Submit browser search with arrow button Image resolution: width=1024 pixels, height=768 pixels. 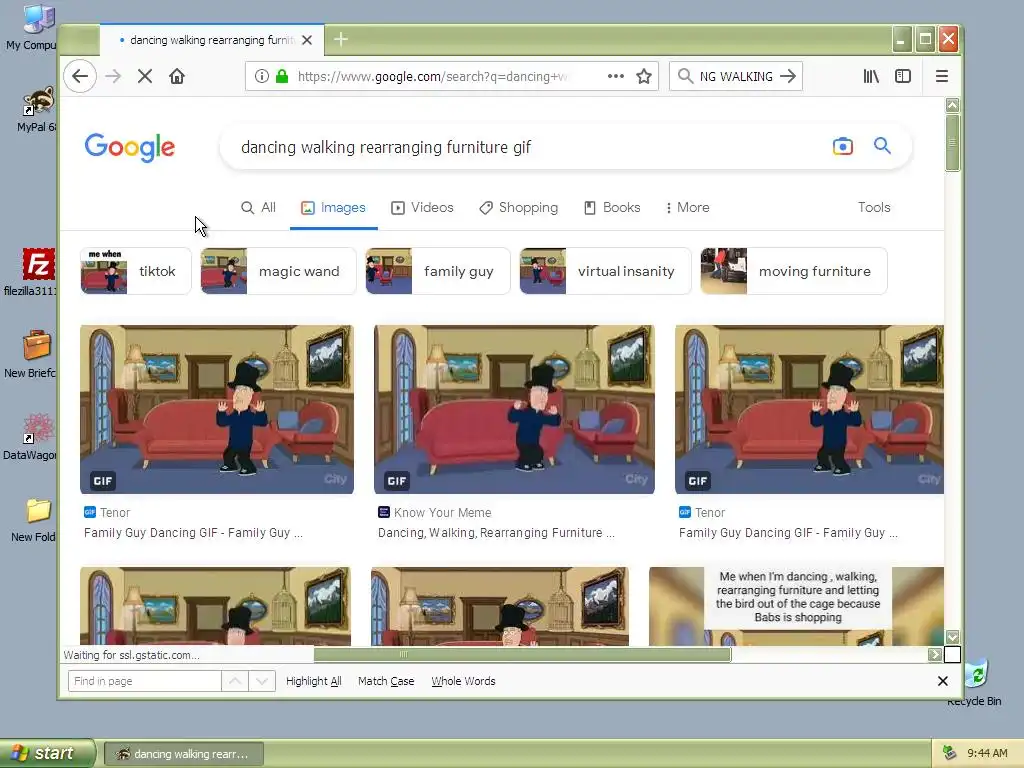click(788, 76)
